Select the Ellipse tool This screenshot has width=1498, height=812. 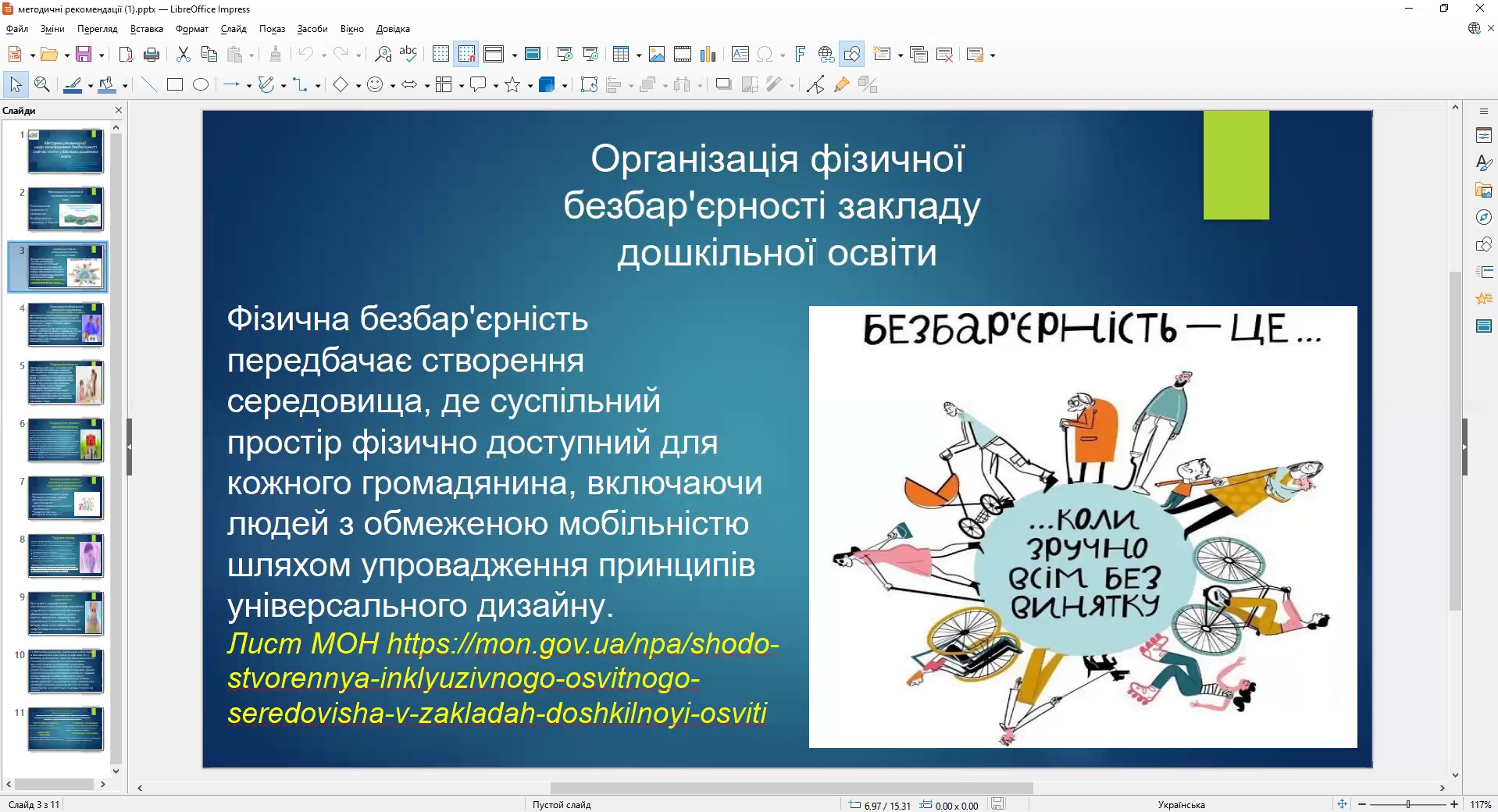(201, 84)
